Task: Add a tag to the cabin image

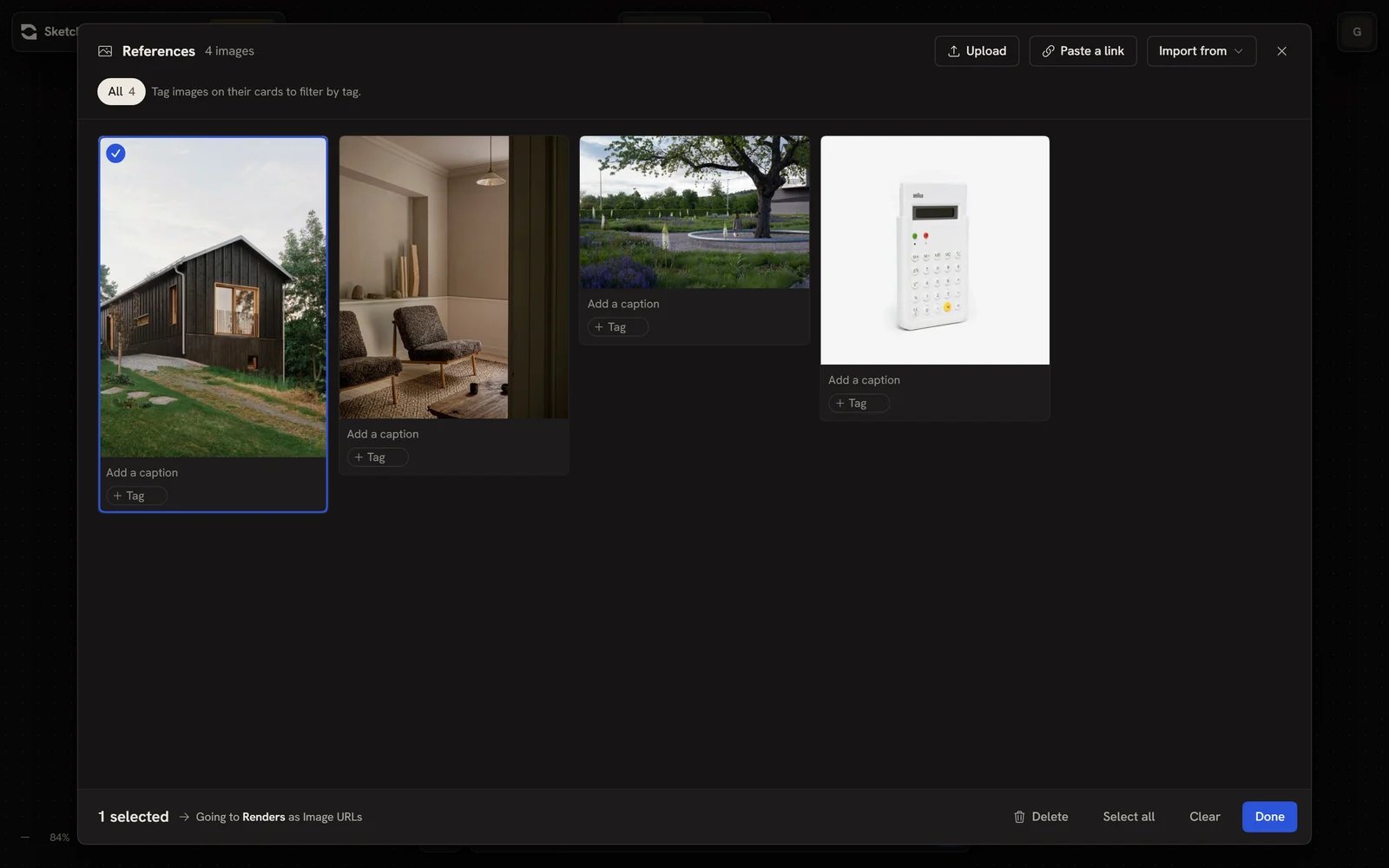Action: click(x=136, y=496)
